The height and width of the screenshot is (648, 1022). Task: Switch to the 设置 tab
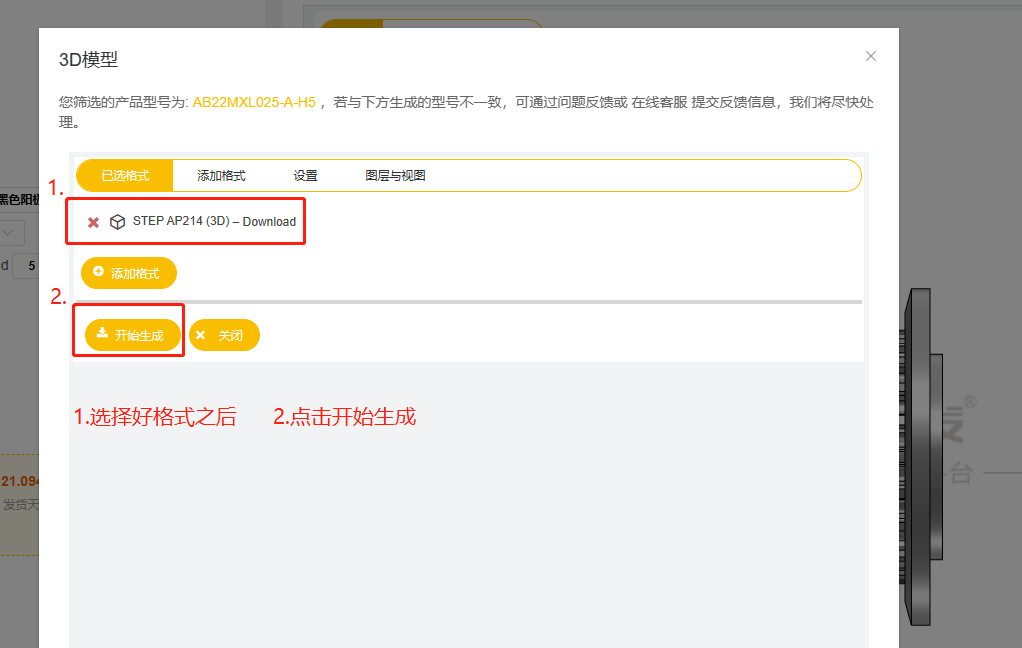coord(304,175)
